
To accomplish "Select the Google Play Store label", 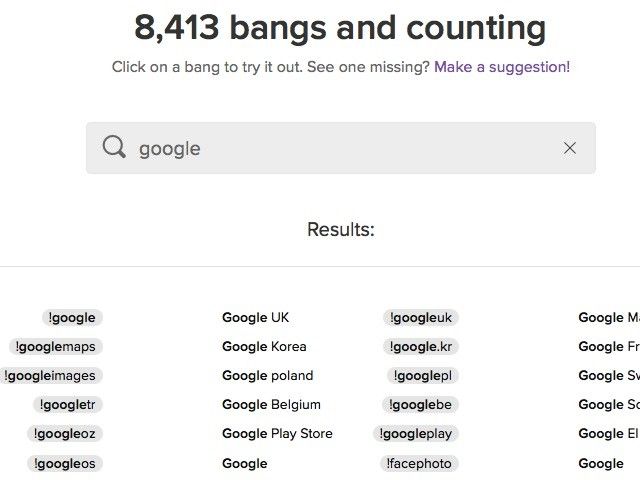I will [x=277, y=433].
